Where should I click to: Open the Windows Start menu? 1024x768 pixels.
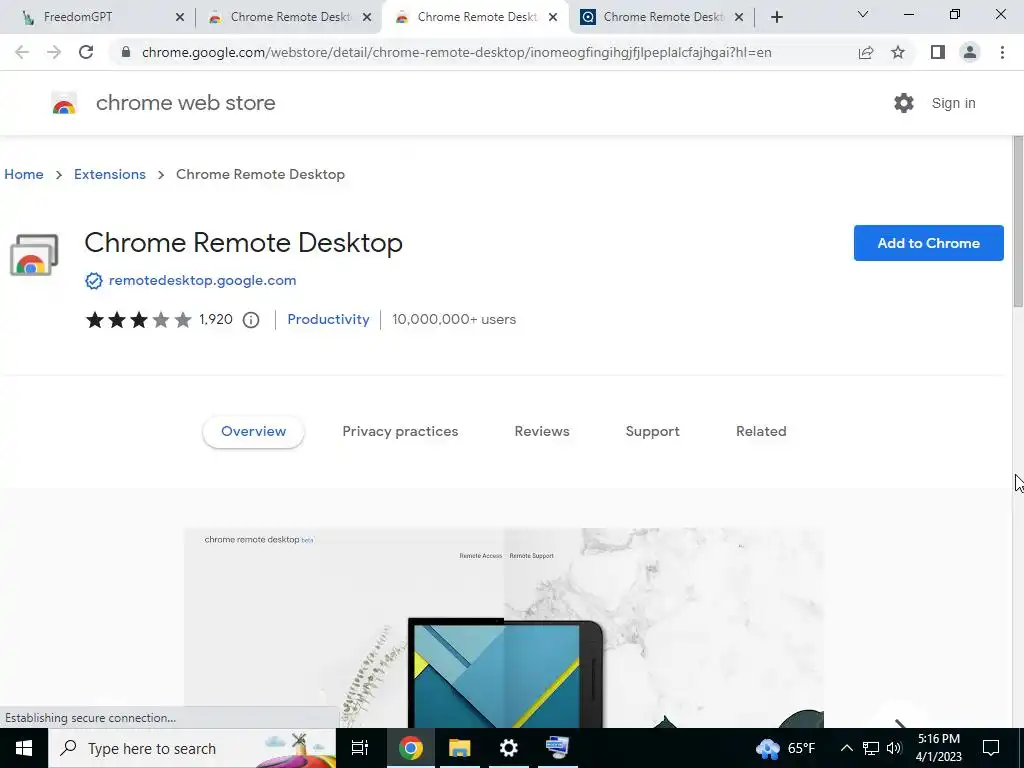[24, 748]
